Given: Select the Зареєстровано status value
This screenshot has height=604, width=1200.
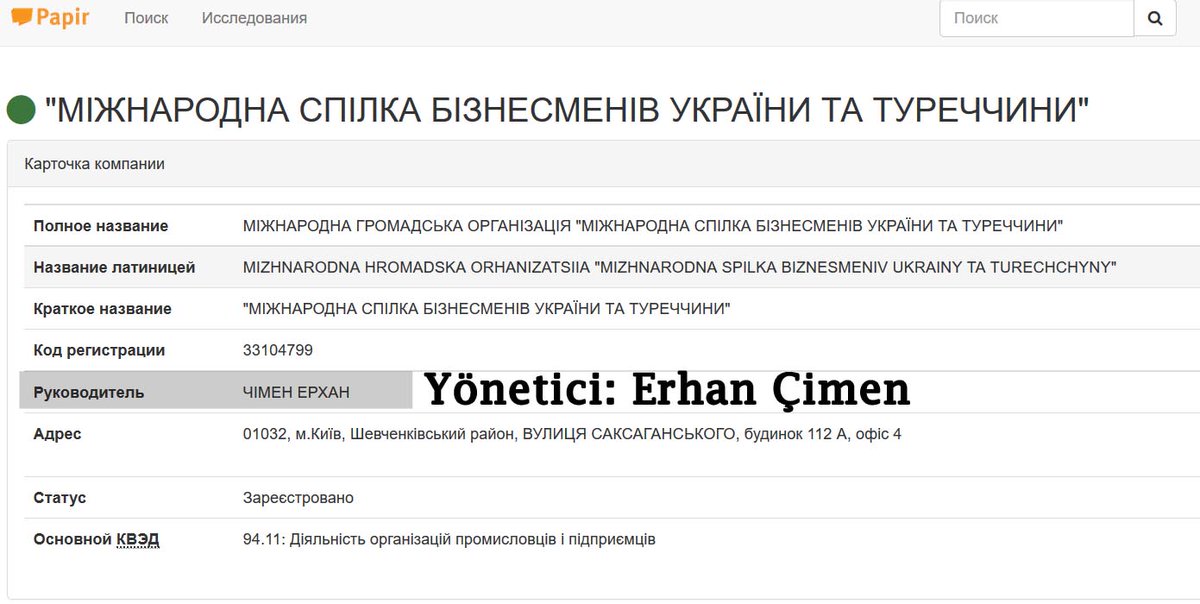Looking at the screenshot, I should pos(298,497).
